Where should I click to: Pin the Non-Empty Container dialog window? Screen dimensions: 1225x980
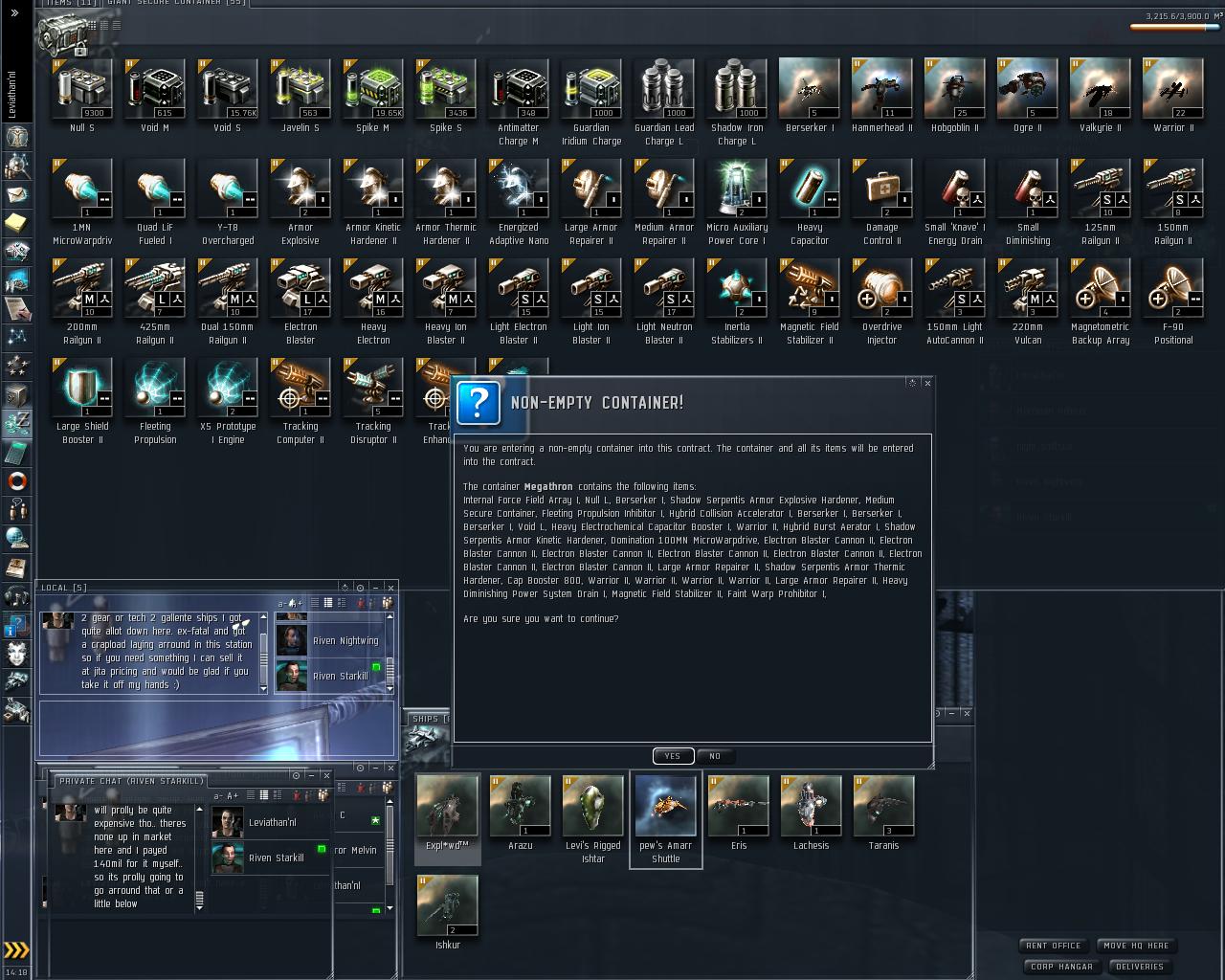tap(912, 383)
